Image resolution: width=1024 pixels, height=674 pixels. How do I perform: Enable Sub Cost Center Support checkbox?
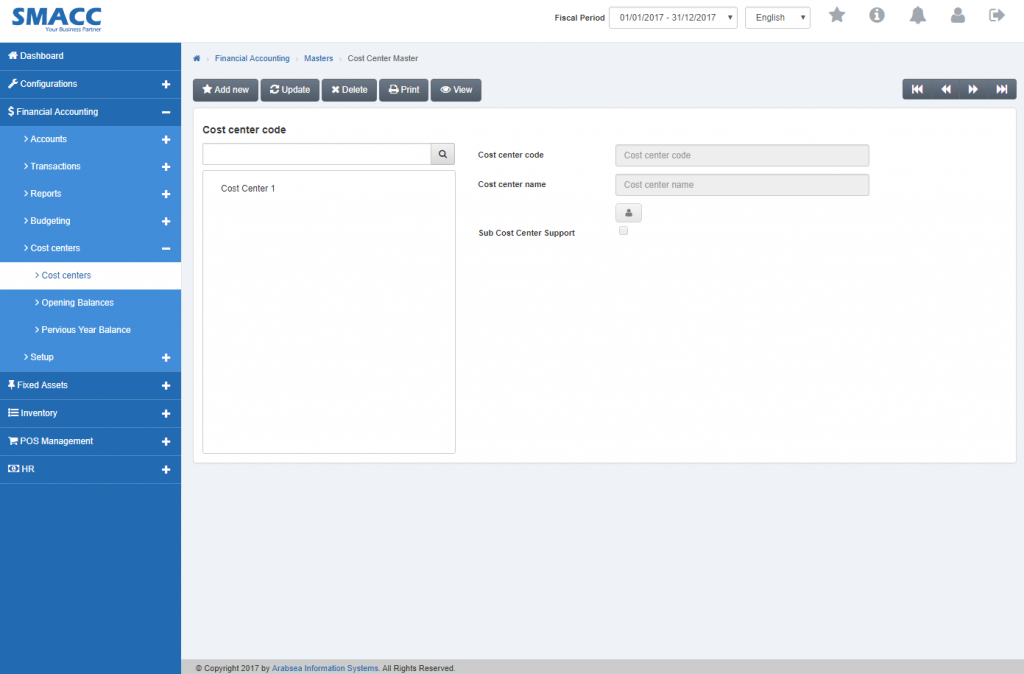[623, 231]
